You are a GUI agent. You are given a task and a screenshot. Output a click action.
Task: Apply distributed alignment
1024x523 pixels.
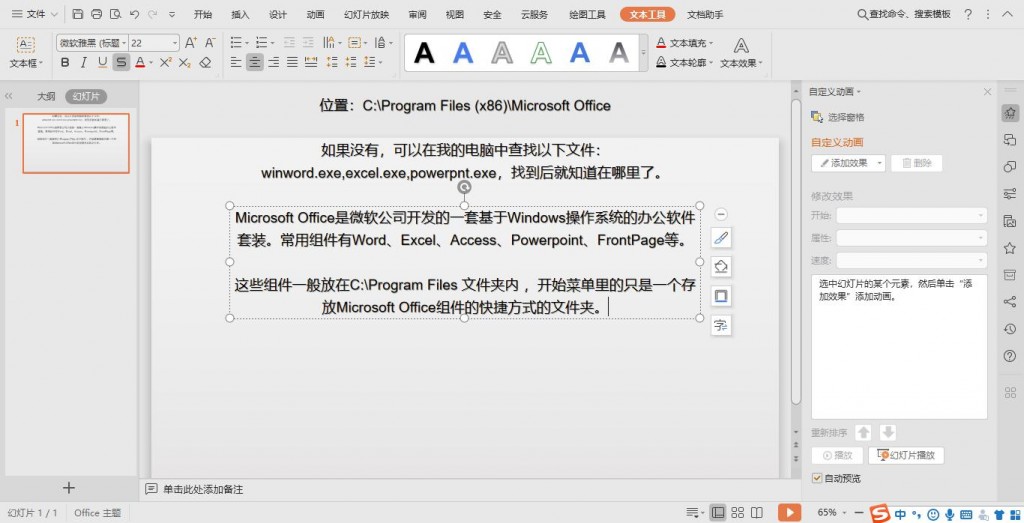point(311,62)
